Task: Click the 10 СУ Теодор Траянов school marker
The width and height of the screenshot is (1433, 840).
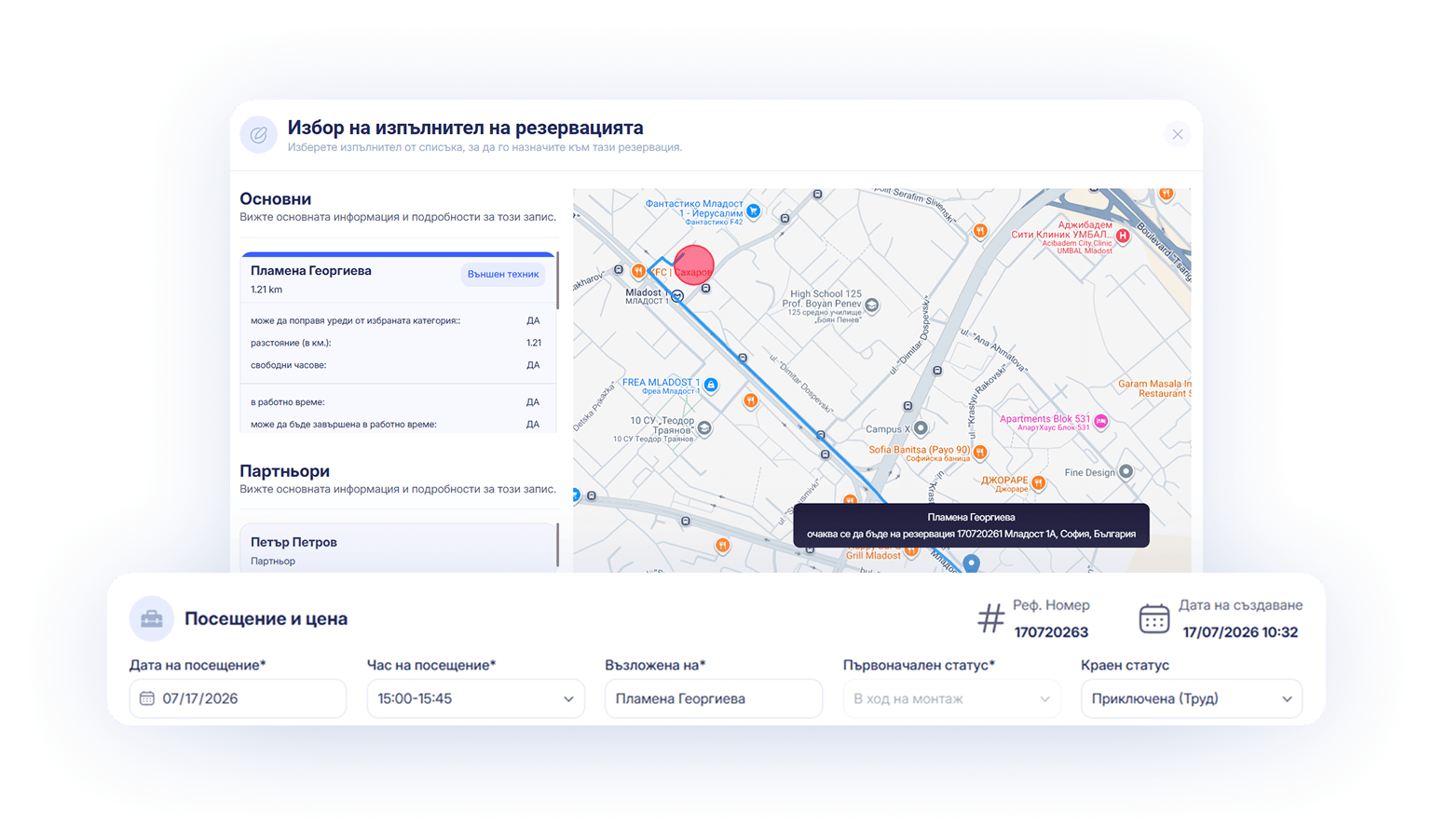Action: point(705,428)
